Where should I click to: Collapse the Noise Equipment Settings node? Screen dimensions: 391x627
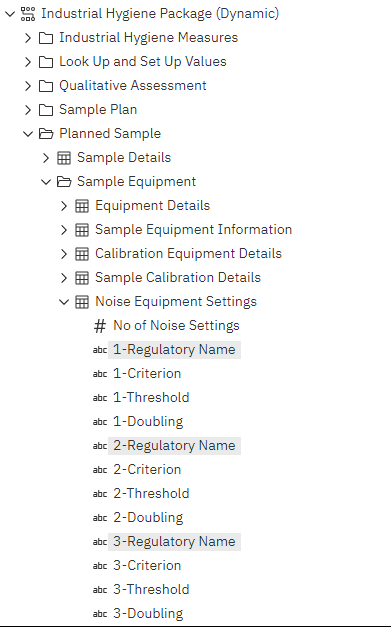point(64,302)
